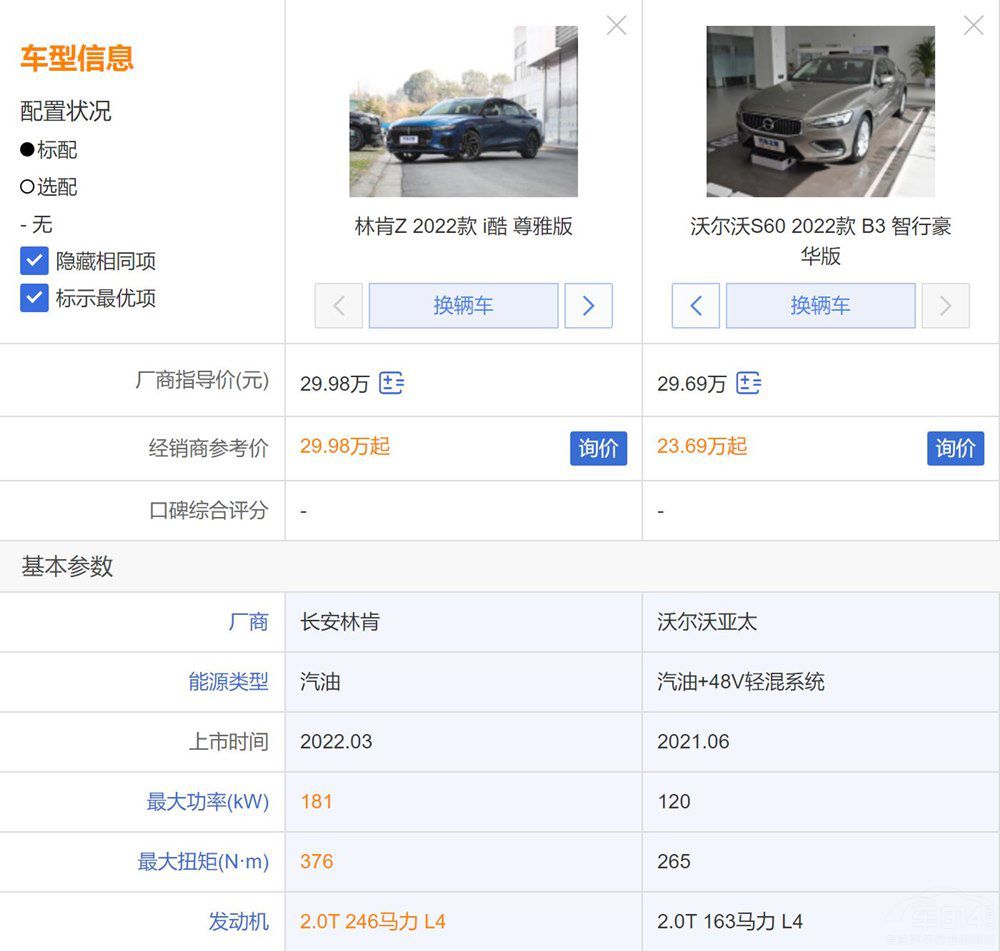Viewport: 1000px width, 951px height.
Task: Click right arrow to view next Lincoln trim
Action: tap(588, 306)
